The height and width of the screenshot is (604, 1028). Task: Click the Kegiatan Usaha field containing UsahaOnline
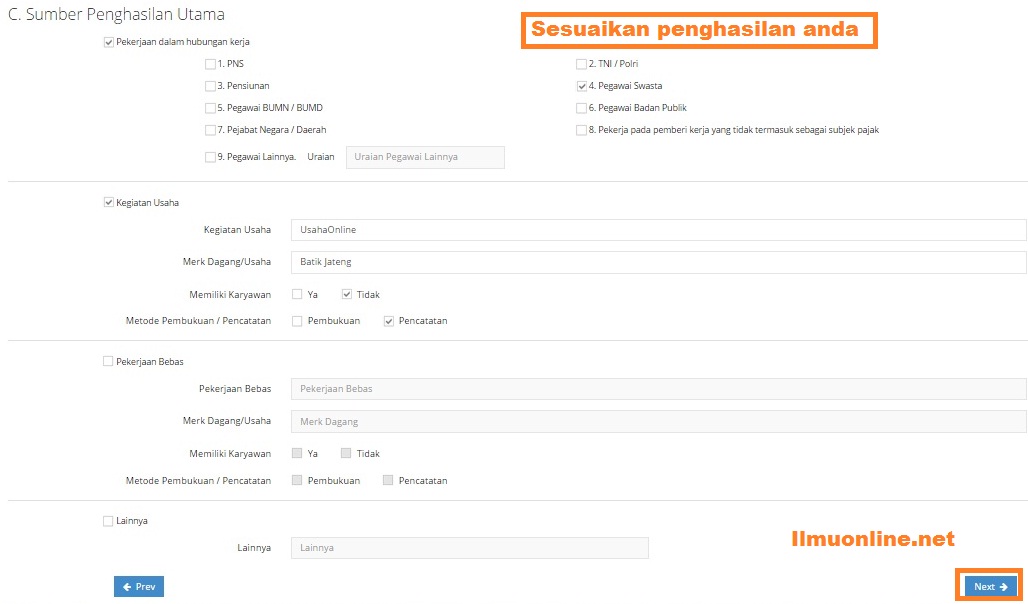658,230
